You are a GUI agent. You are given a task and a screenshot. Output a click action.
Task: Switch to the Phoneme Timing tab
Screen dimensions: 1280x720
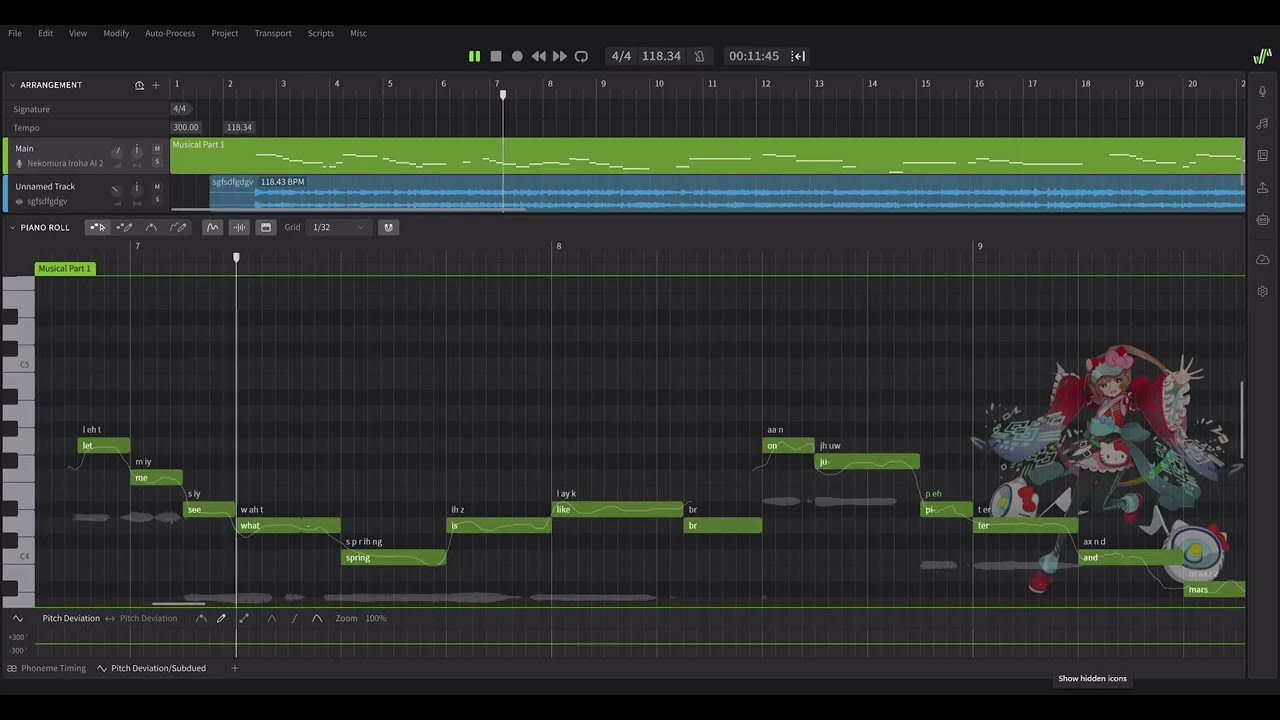tap(46, 668)
